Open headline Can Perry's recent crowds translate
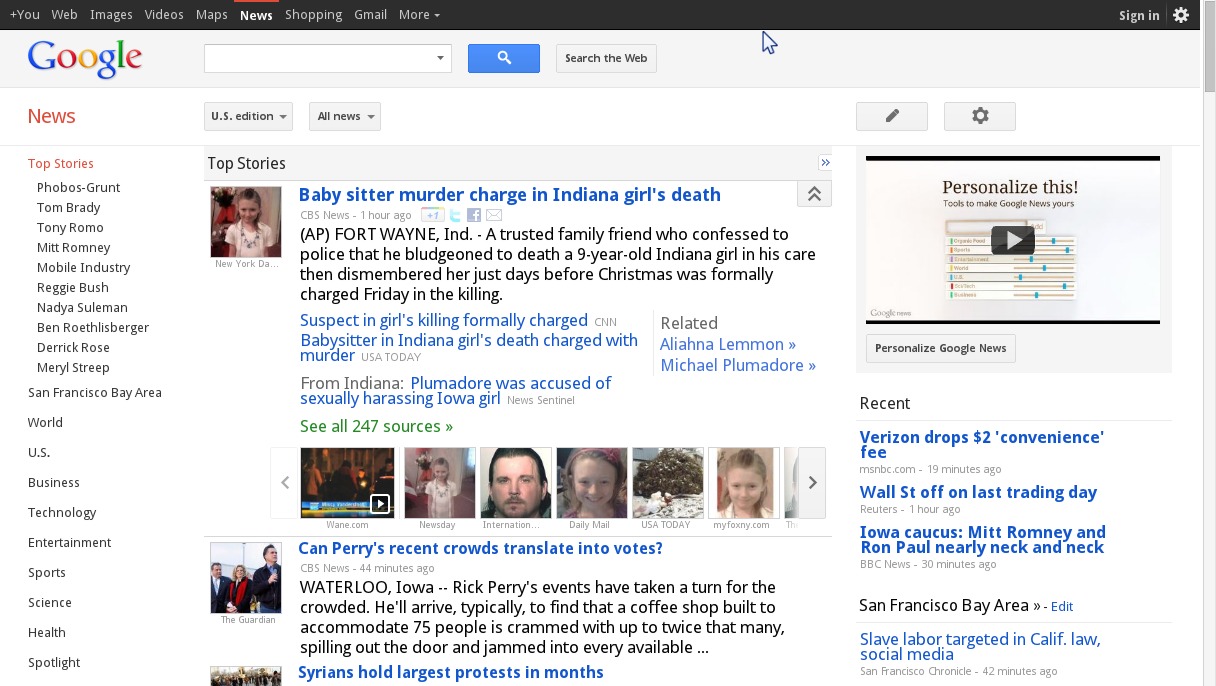The width and height of the screenshot is (1216, 686). click(480, 548)
